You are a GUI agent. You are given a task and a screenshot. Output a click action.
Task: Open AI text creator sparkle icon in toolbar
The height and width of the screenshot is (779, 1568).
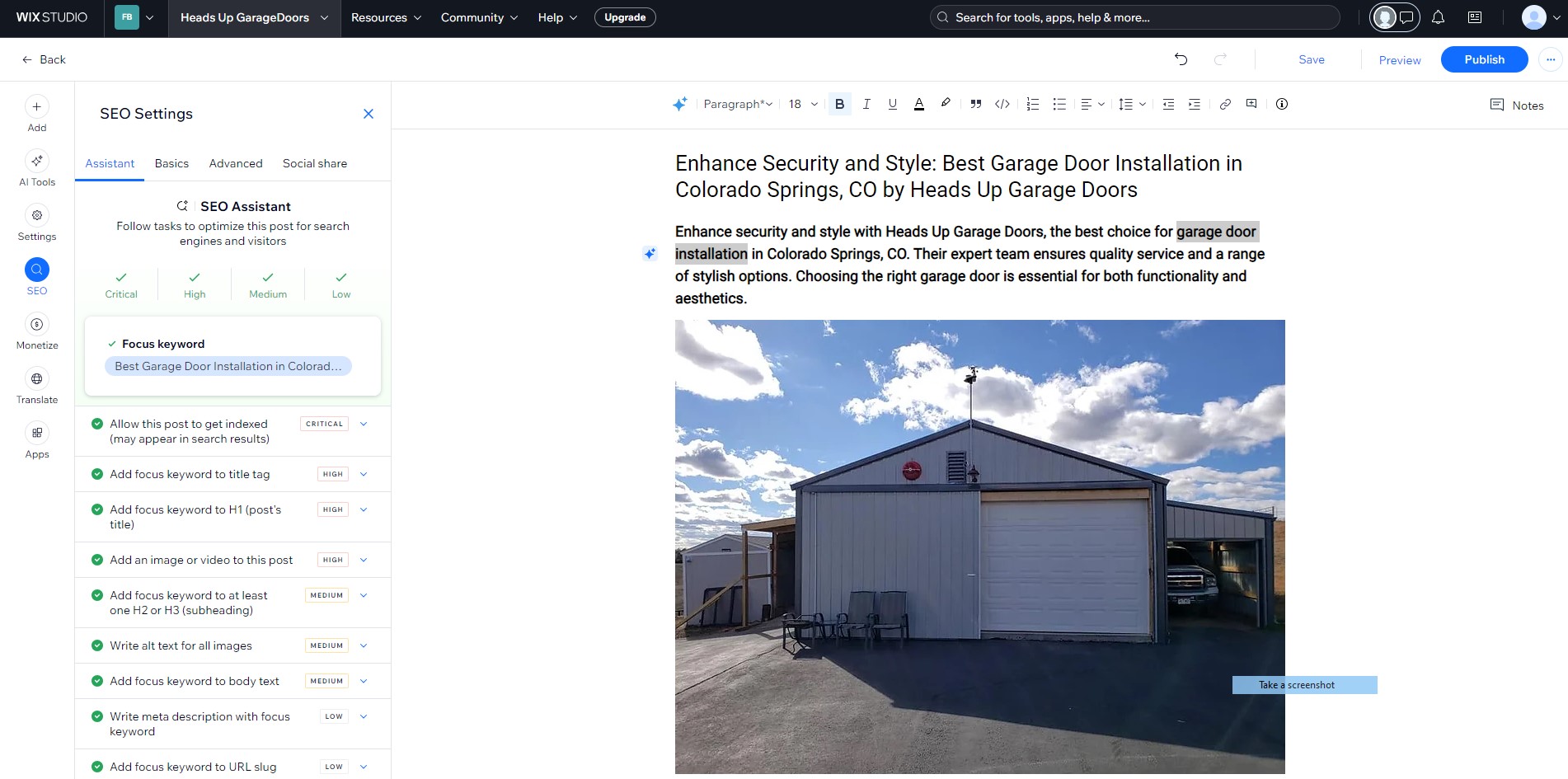pyautogui.click(x=679, y=105)
